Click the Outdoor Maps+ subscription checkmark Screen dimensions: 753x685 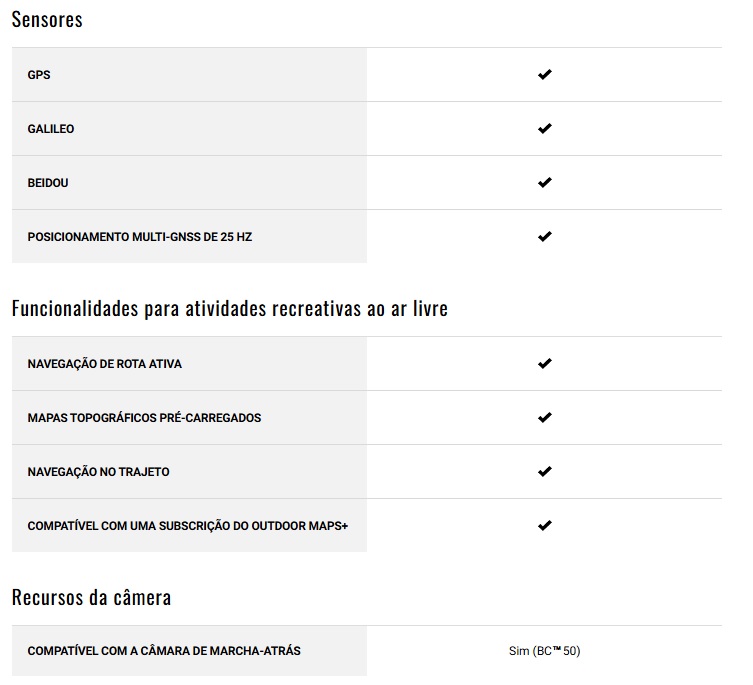coord(544,526)
